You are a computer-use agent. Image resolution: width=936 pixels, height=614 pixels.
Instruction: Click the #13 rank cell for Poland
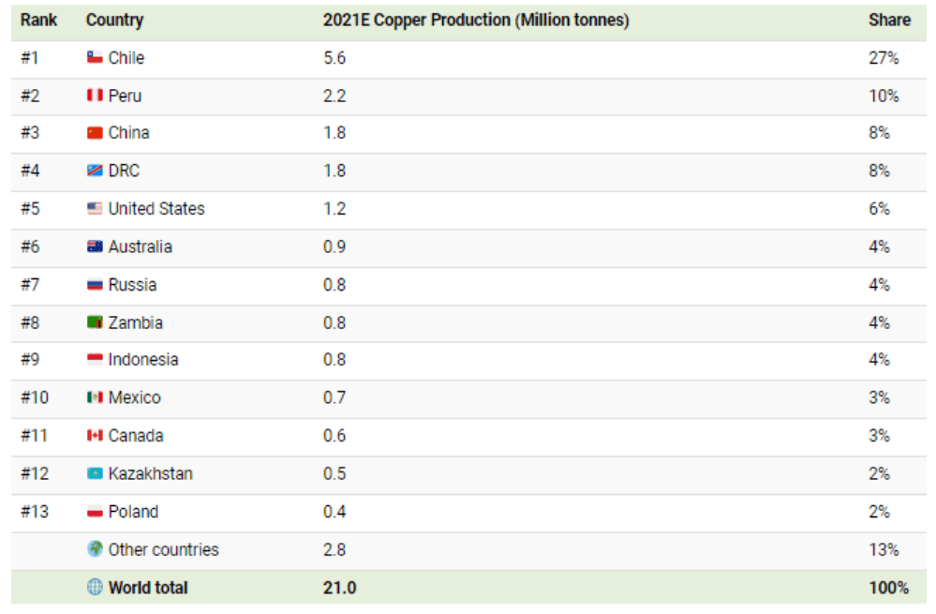(x=35, y=512)
